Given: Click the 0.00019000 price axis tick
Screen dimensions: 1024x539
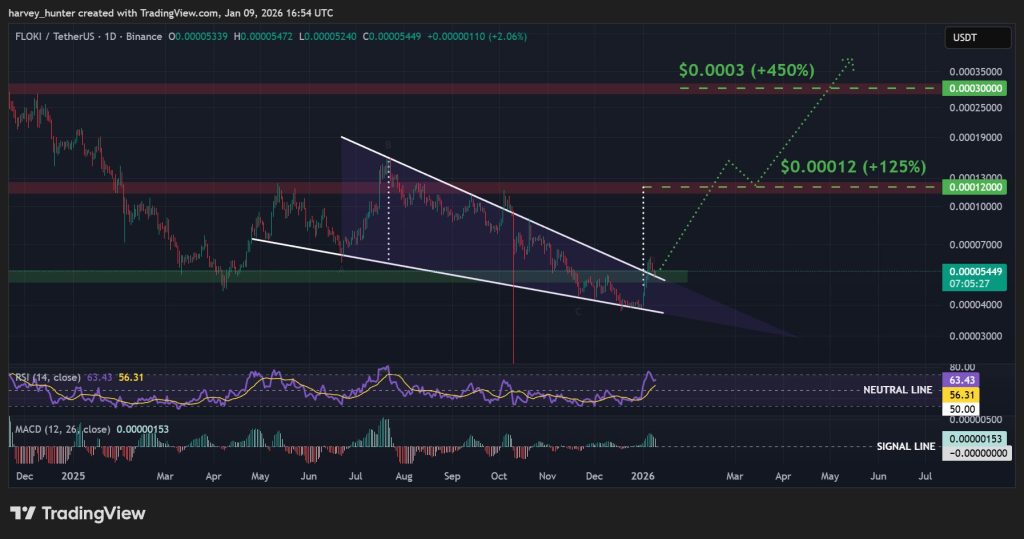Looking at the screenshot, I should coord(975,138).
